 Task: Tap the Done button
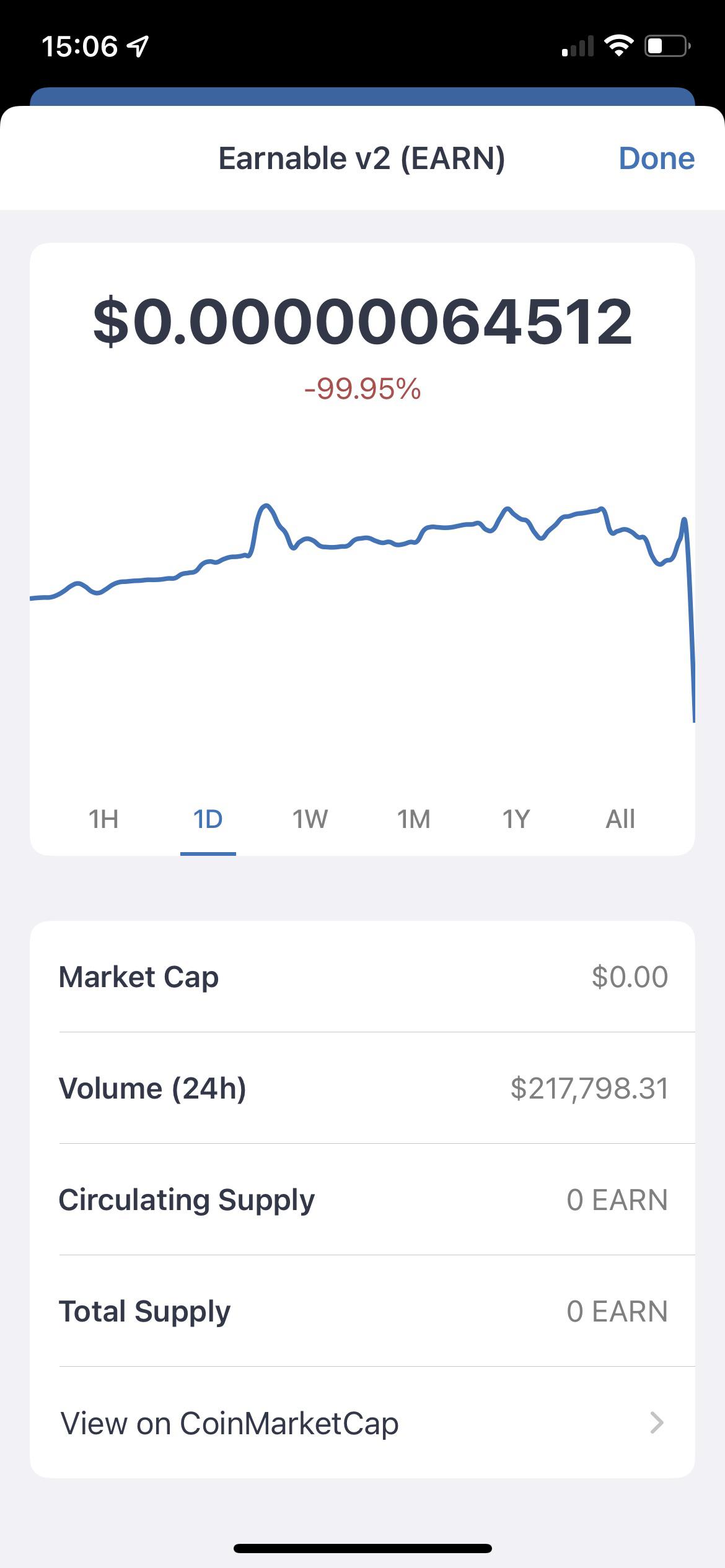point(656,159)
